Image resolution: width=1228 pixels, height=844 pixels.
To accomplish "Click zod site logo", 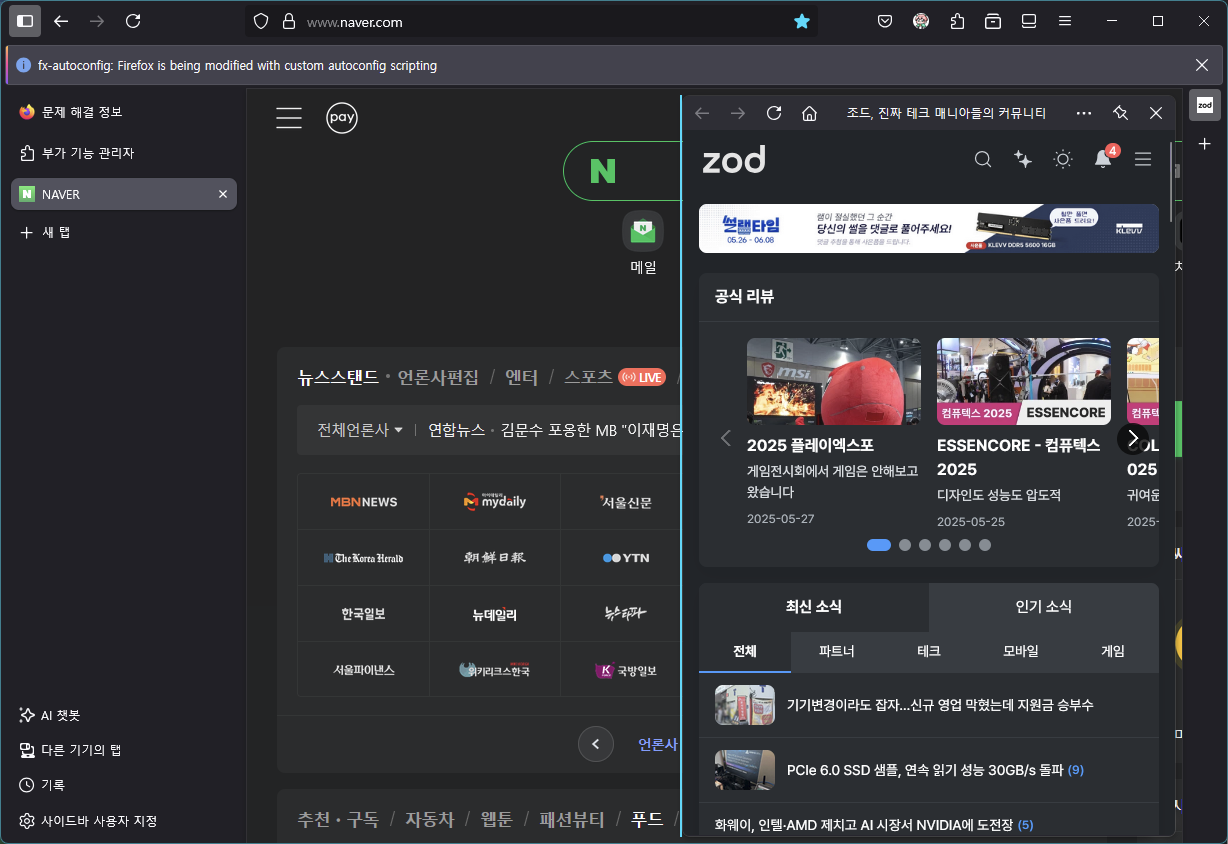I will click(734, 159).
